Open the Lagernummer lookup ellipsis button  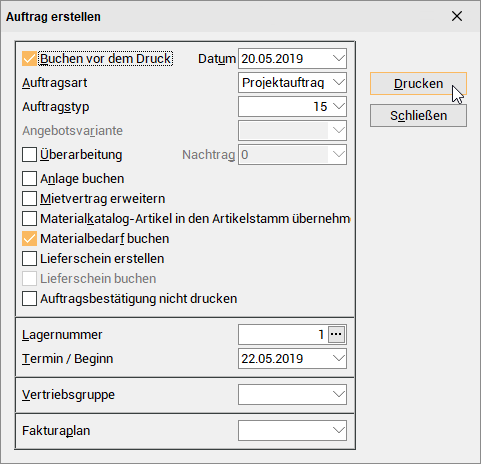click(x=336, y=334)
